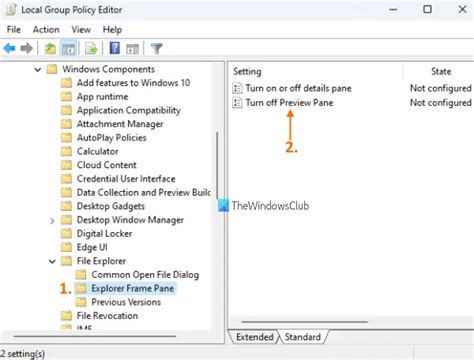Select Edge UI in tree
The width and height of the screenshot is (474, 360).
tap(92, 247)
